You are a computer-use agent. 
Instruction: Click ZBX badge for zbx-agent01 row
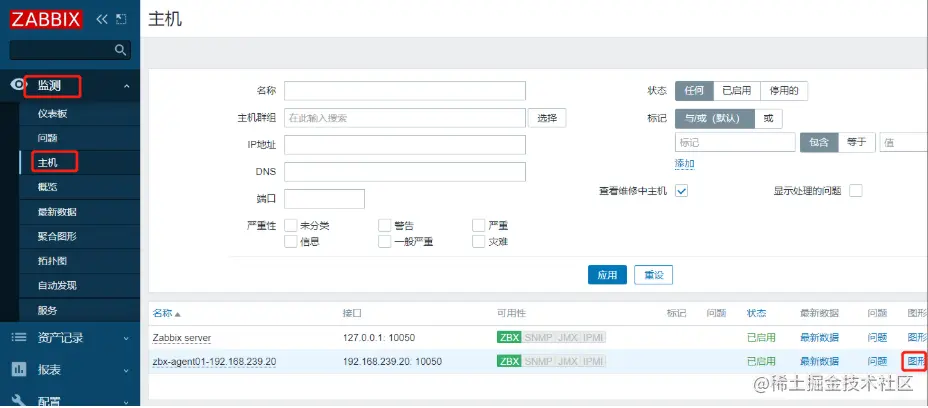click(509, 361)
